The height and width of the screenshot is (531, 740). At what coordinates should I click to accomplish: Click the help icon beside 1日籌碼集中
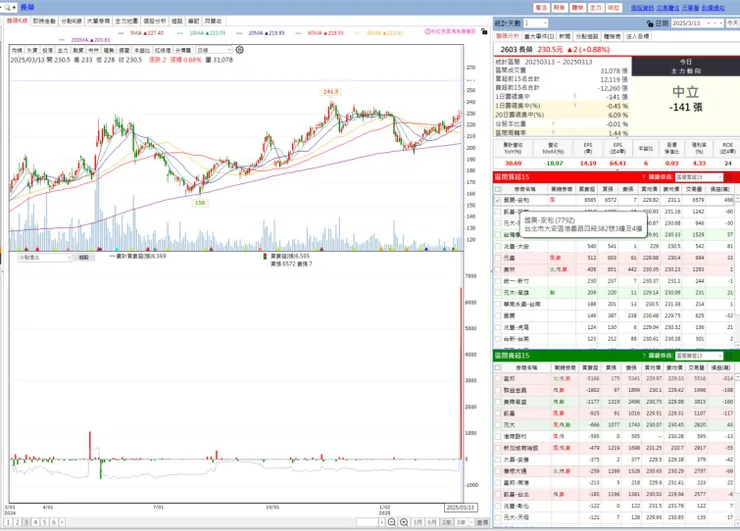(x=575, y=96)
